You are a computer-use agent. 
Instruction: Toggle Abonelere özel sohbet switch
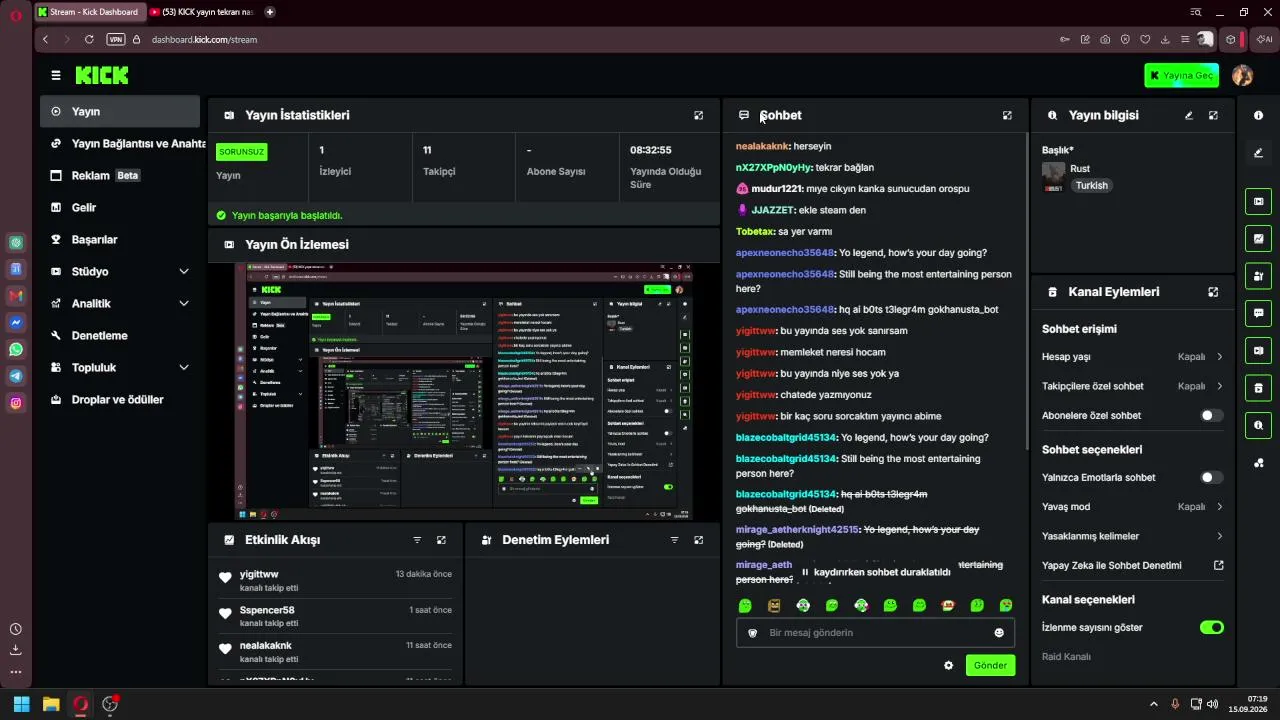[1211, 415]
